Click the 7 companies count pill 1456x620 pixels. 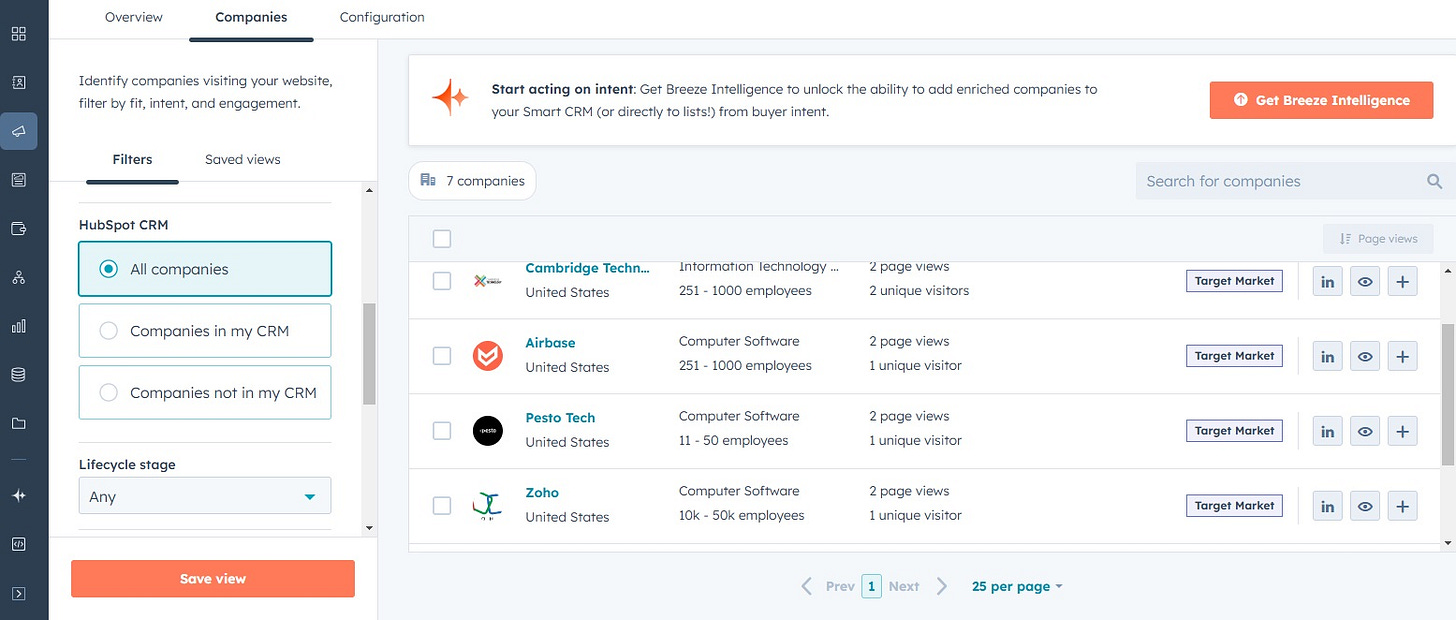[472, 181]
